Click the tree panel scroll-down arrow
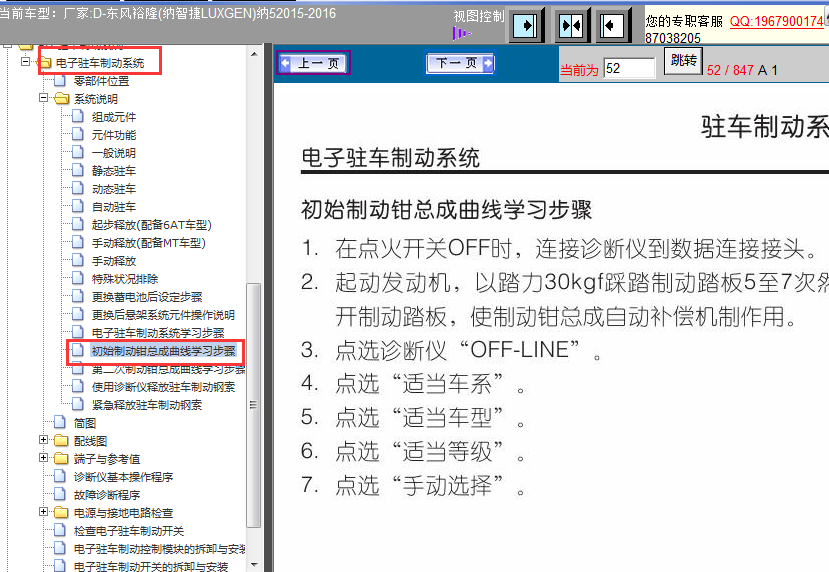This screenshot has height=572, width=829. [254, 564]
